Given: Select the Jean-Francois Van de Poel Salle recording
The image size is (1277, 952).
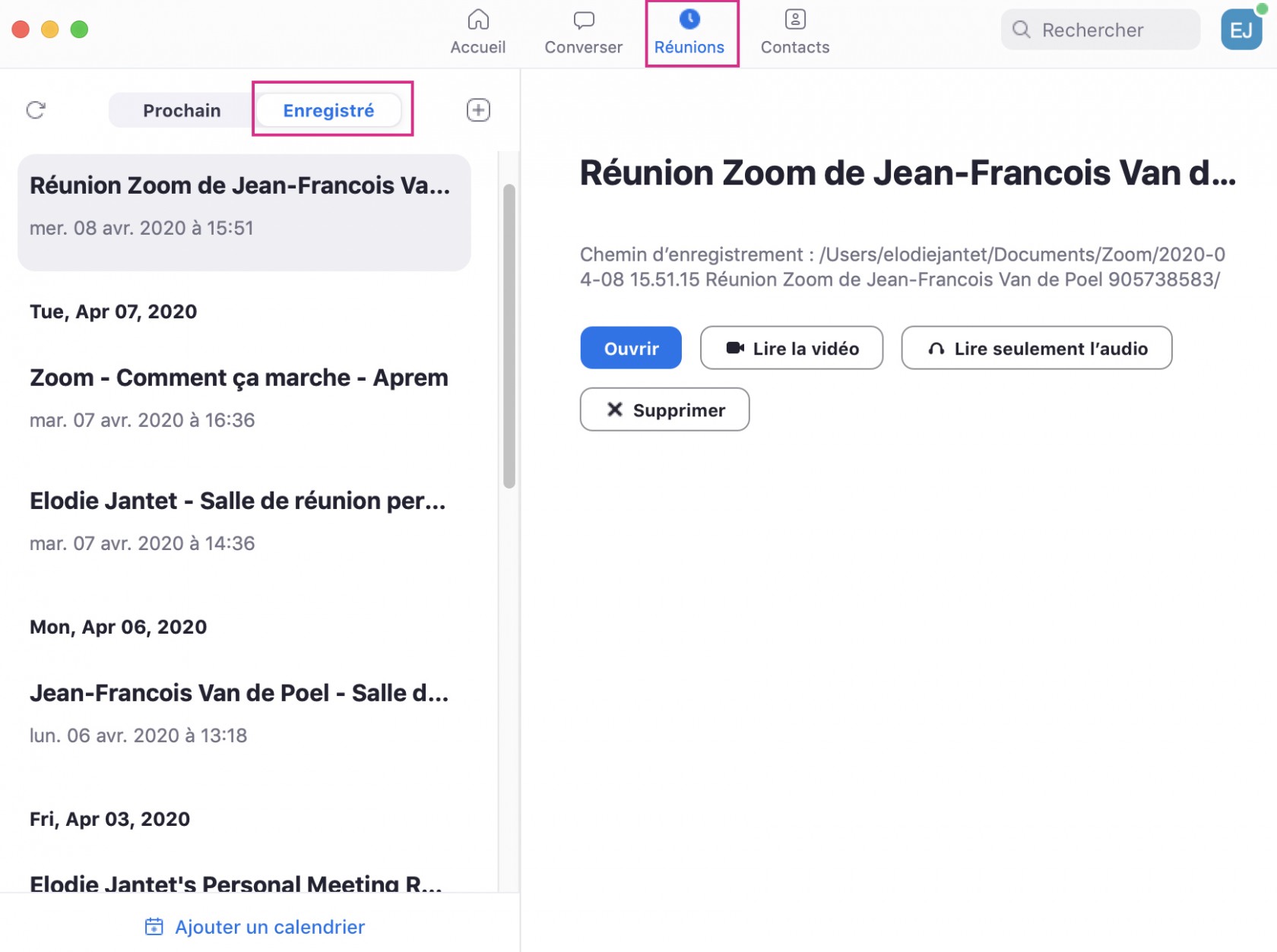Looking at the screenshot, I should click(239, 713).
